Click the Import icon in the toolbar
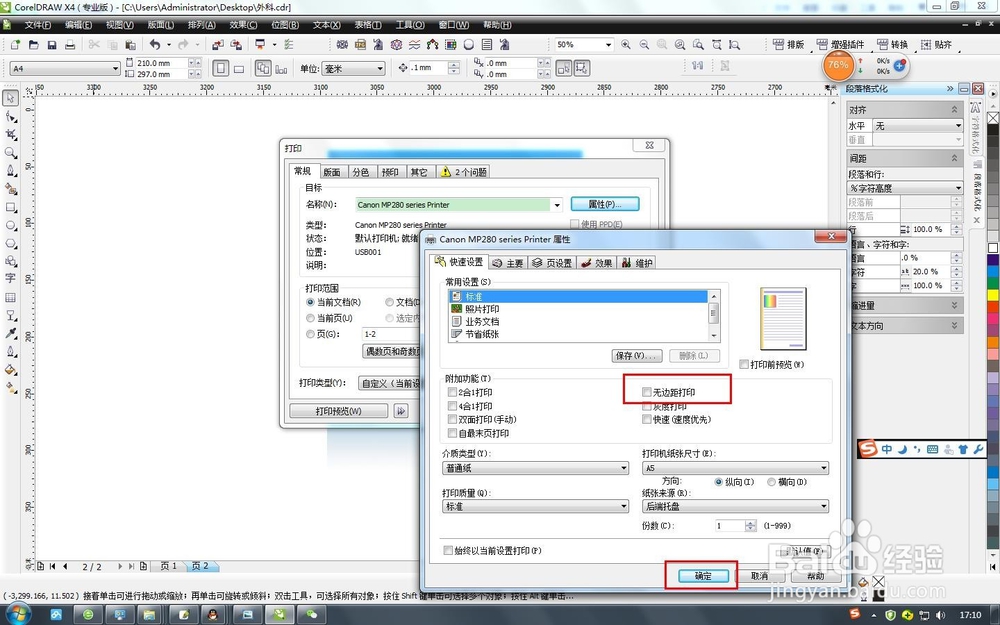The height and width of the screenshot is (625, 1000). 218,45
